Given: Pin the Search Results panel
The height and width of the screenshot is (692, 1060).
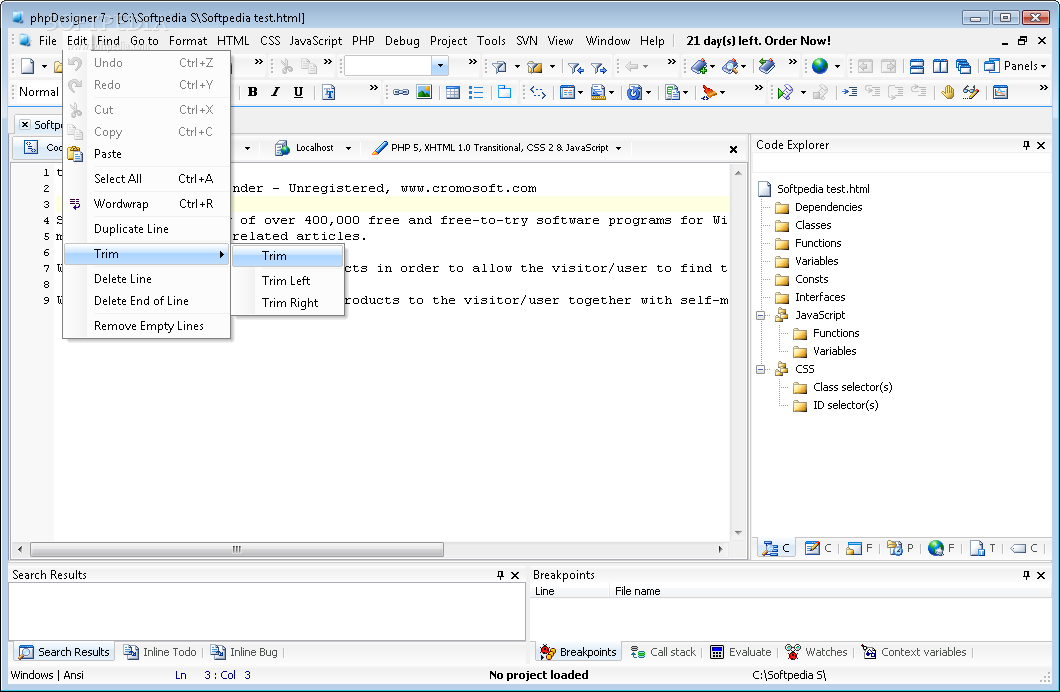Looking at the screenshot, I should 500,575.
